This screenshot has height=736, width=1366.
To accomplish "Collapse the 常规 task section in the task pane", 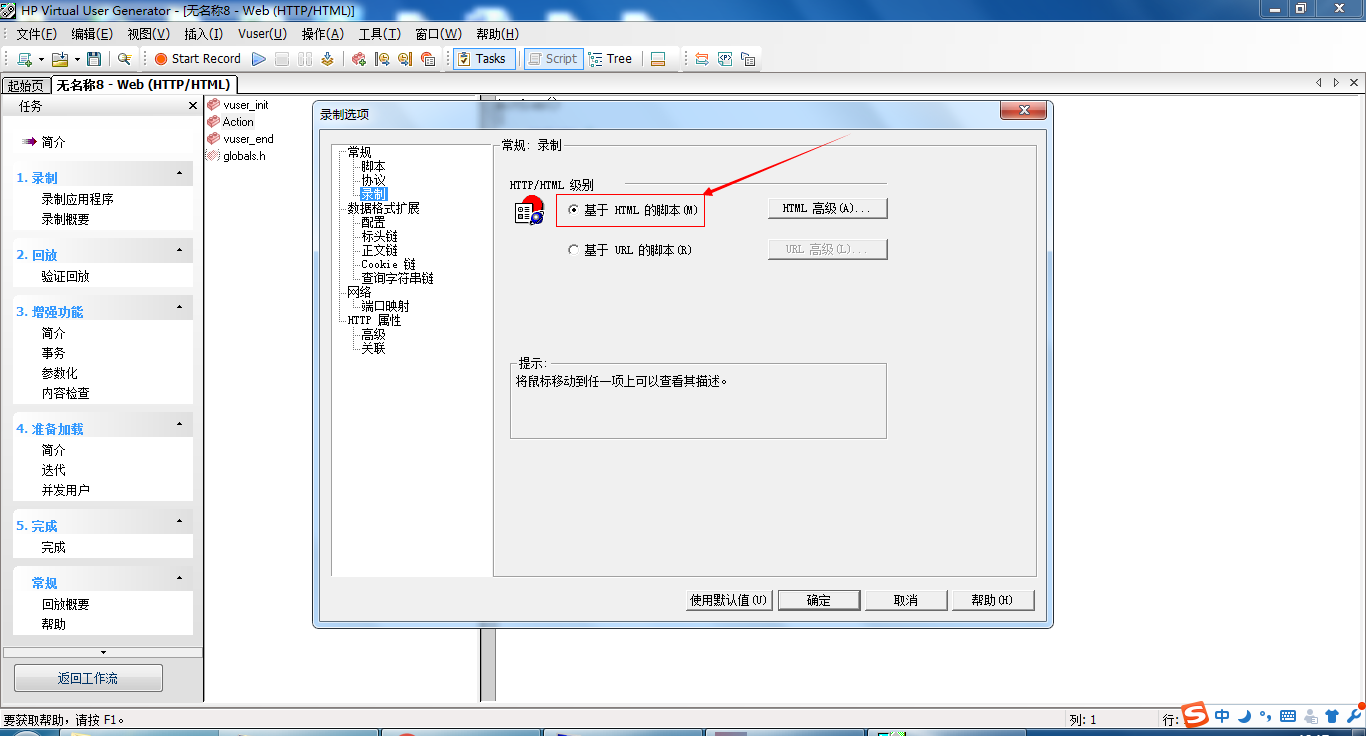I will tap(179, 579).
